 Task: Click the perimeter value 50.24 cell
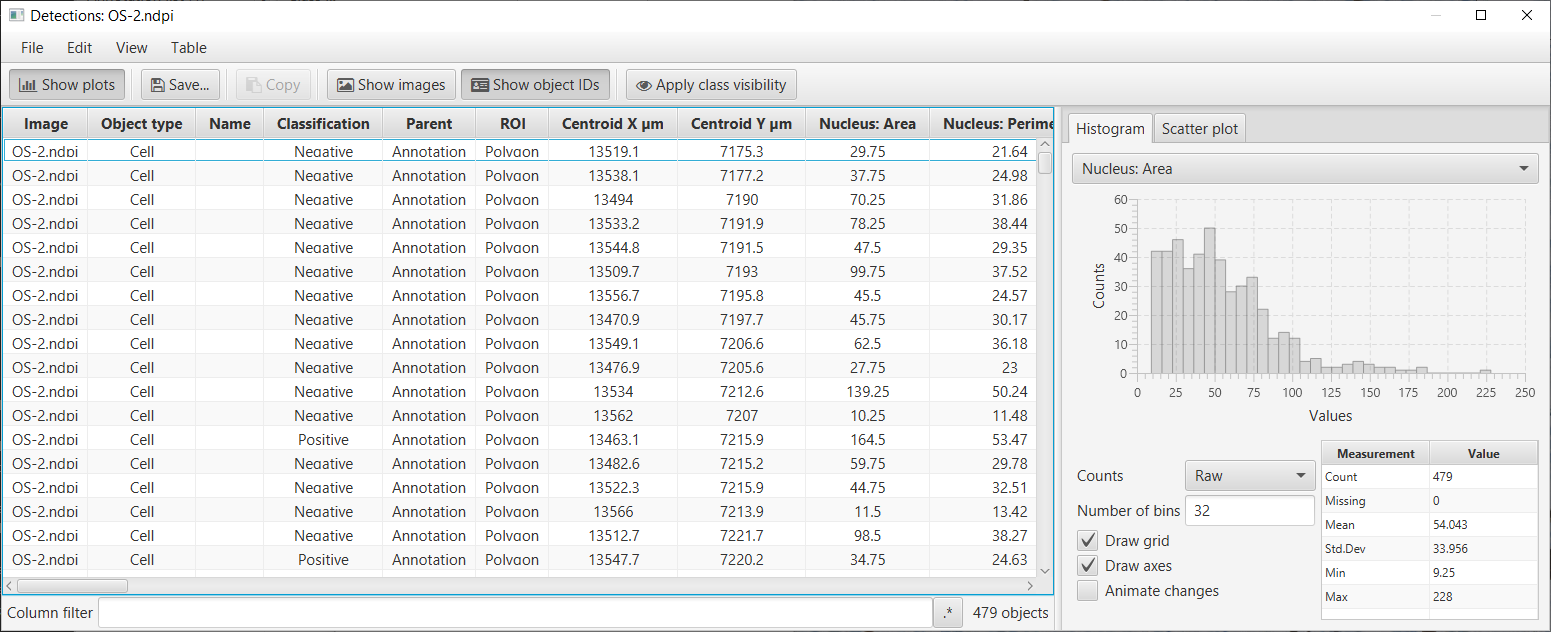pos(983,392)
